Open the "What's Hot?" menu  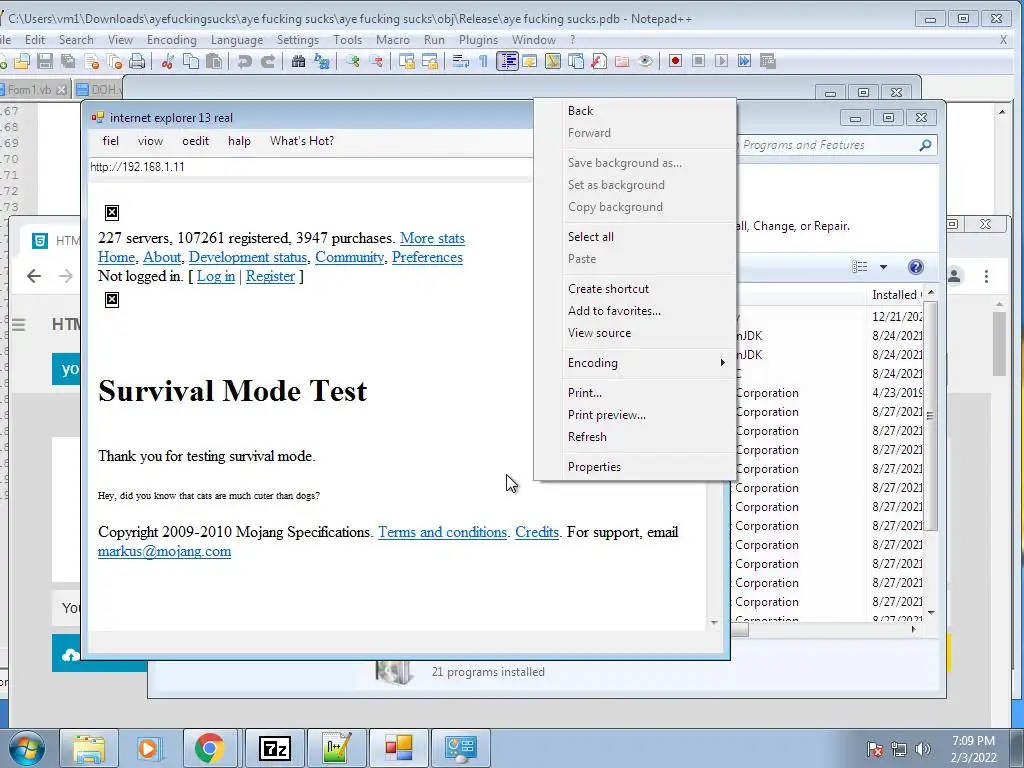[302, 141]
